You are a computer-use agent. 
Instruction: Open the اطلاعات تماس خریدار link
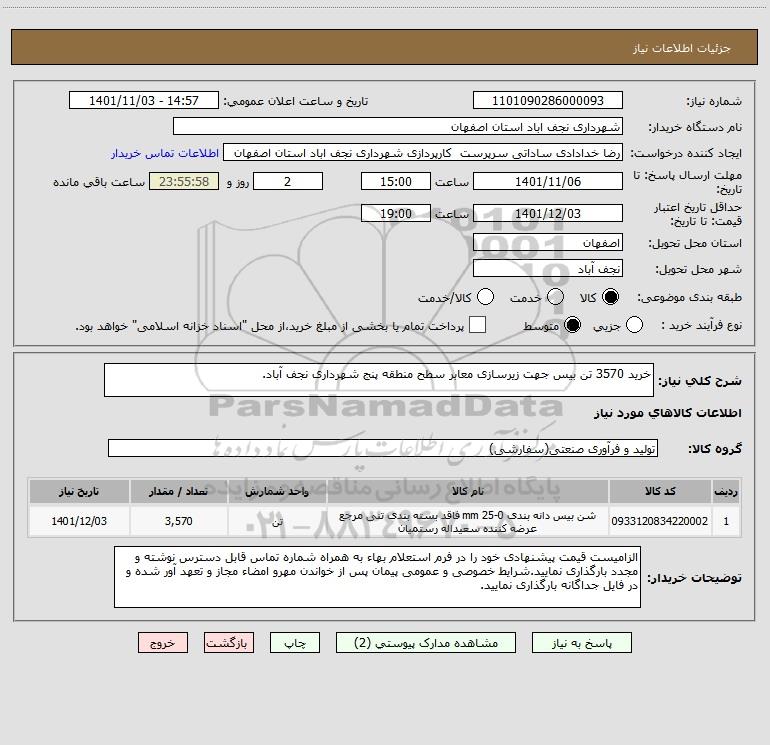[165, 153]
